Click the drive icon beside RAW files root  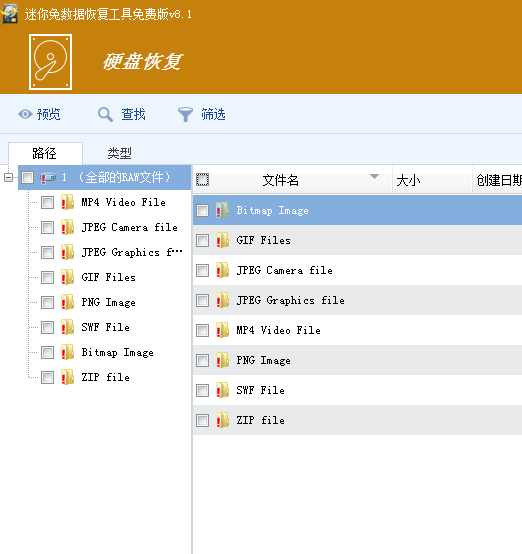tap(48, 177)
